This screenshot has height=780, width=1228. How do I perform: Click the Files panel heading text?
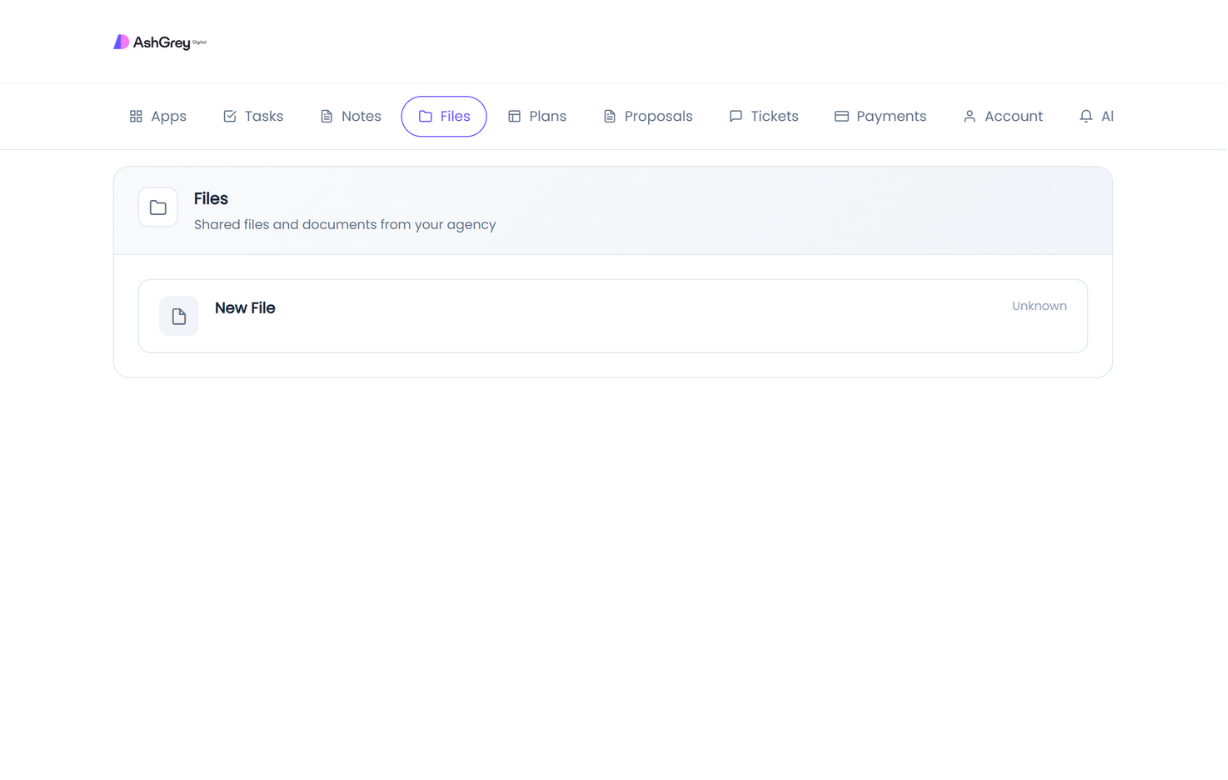click(211, 199)
